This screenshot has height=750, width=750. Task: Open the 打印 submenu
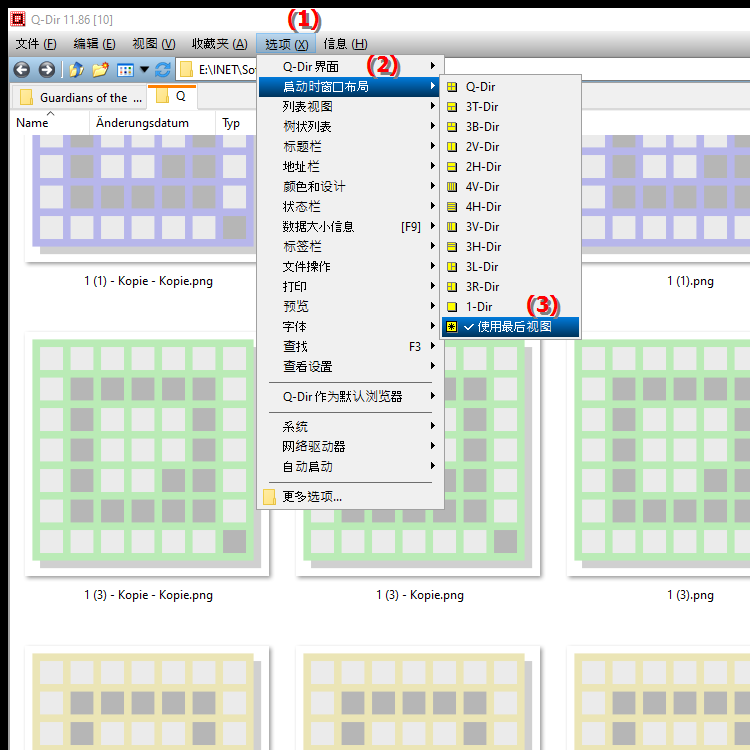pyautogui.click(x=351, y=287)
